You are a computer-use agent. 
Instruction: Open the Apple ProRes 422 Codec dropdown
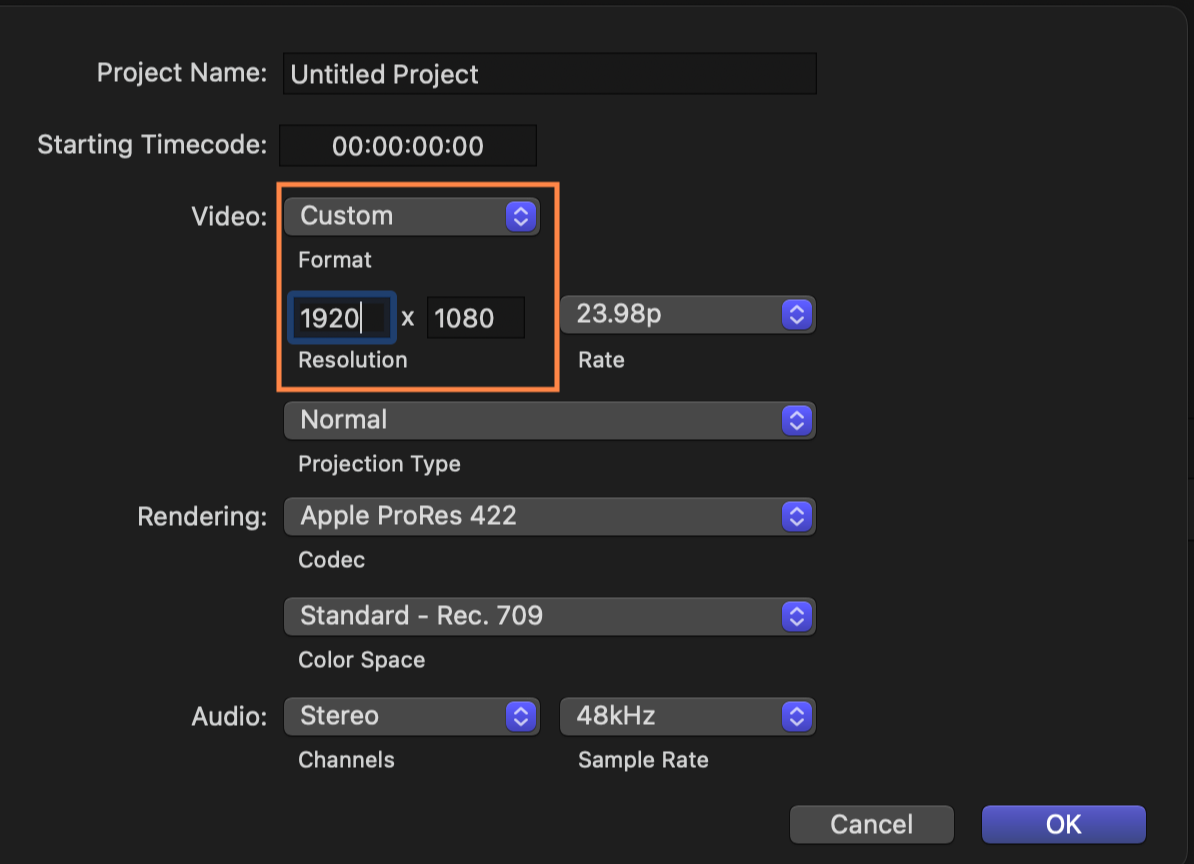coord(549,516)
